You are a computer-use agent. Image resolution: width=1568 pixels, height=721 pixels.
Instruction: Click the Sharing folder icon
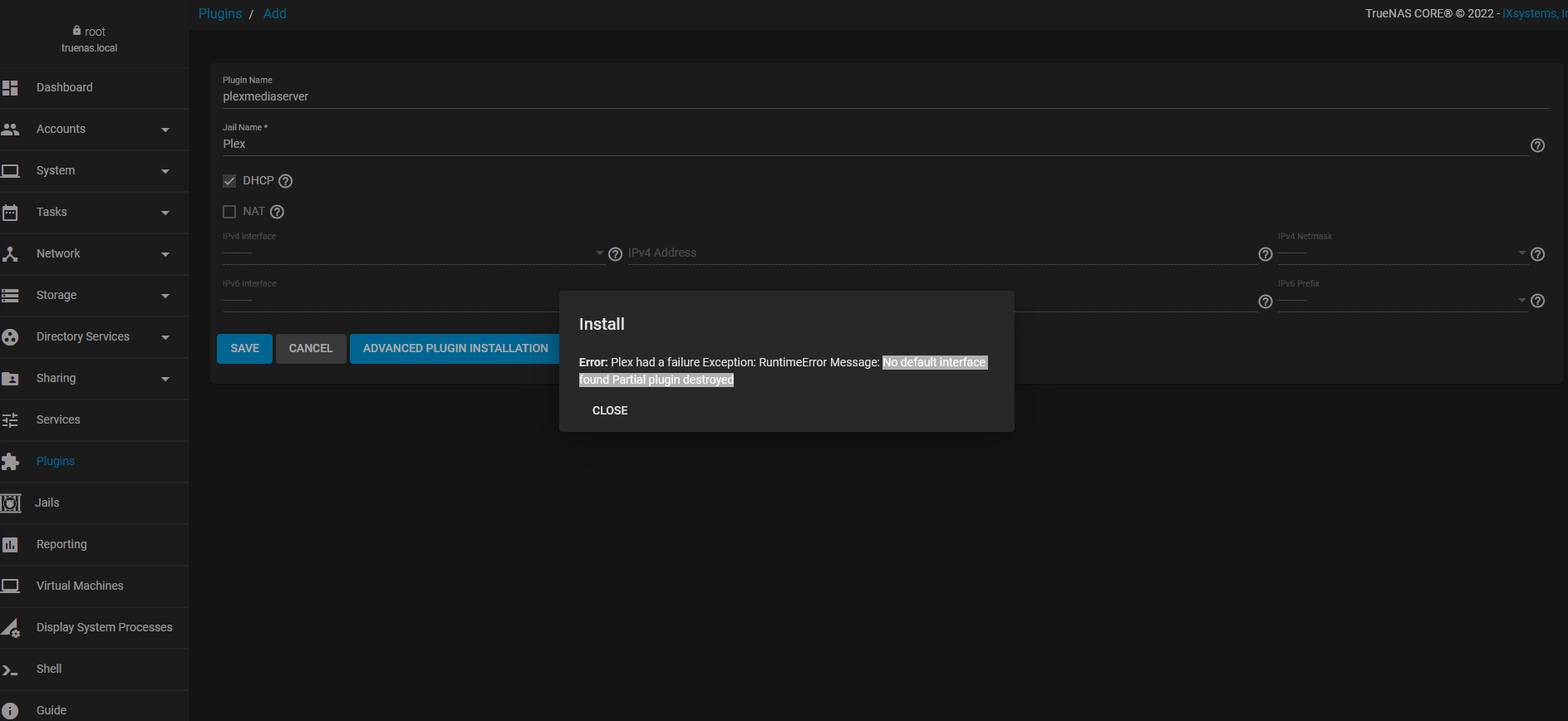(x=10, y=378)
